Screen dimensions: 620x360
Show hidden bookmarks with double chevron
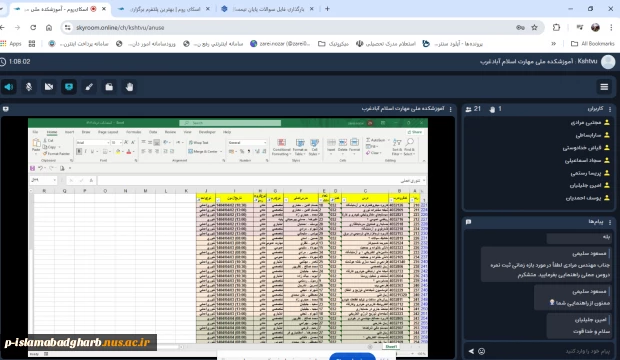(x=554, y=44)
